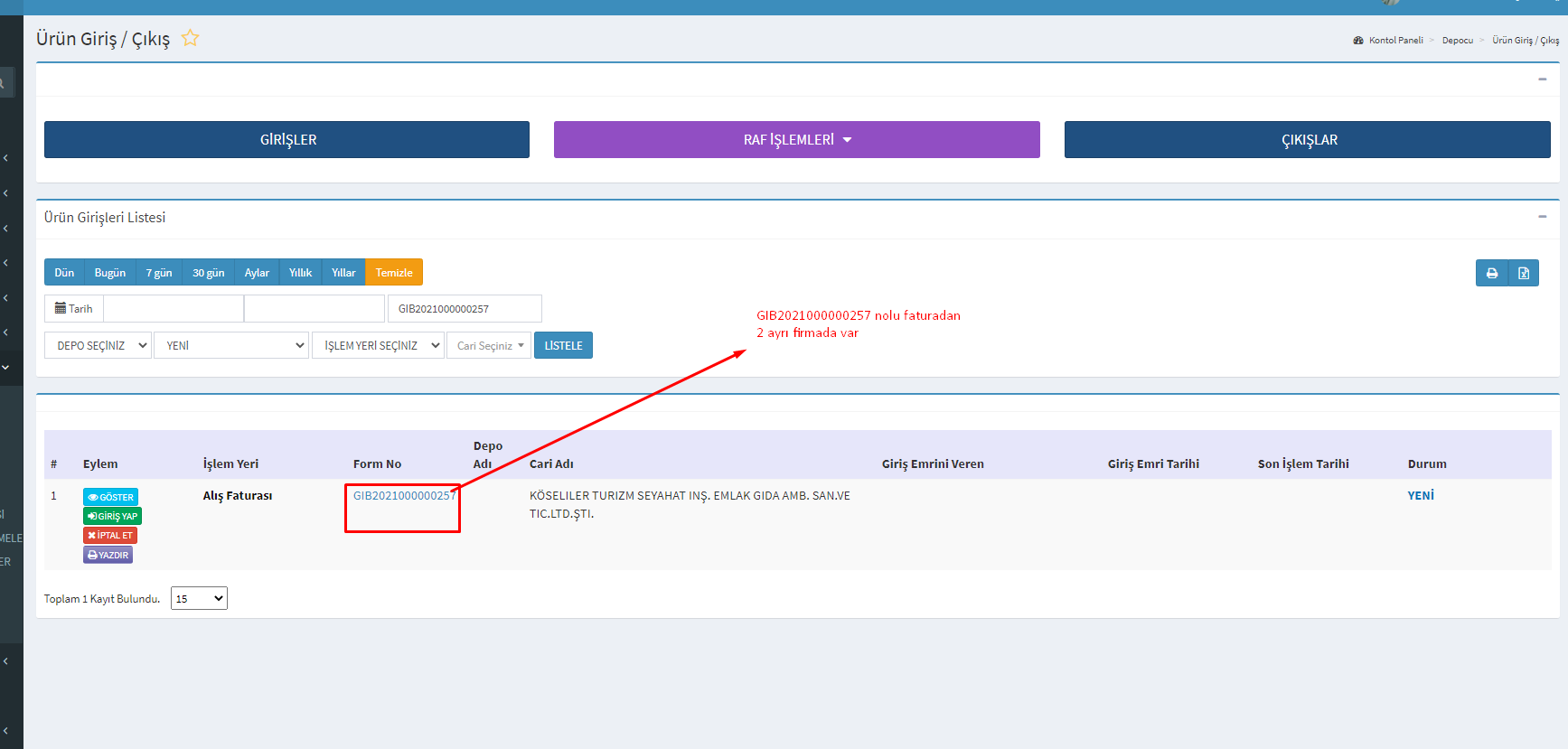Open the RAF İŞLEMLERİ menu
This screenshot has width=1568, height=749.
click(x=796, y=140)
